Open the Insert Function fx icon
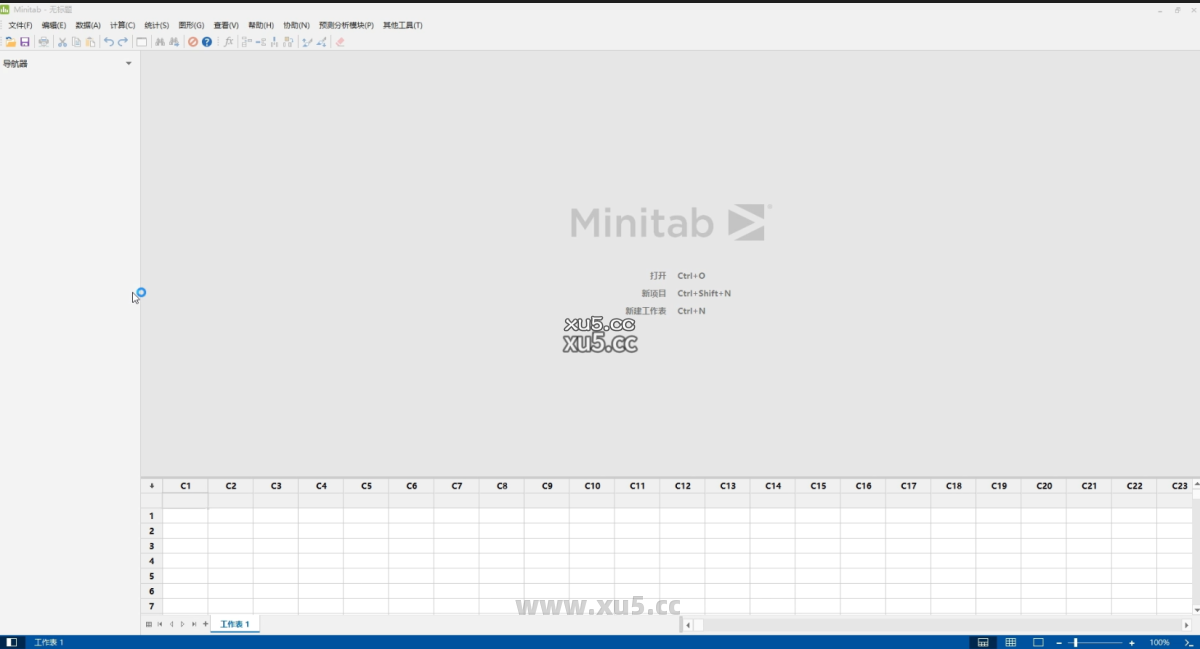The height and width of the screenshot is (649, 1200). point(229,41)
